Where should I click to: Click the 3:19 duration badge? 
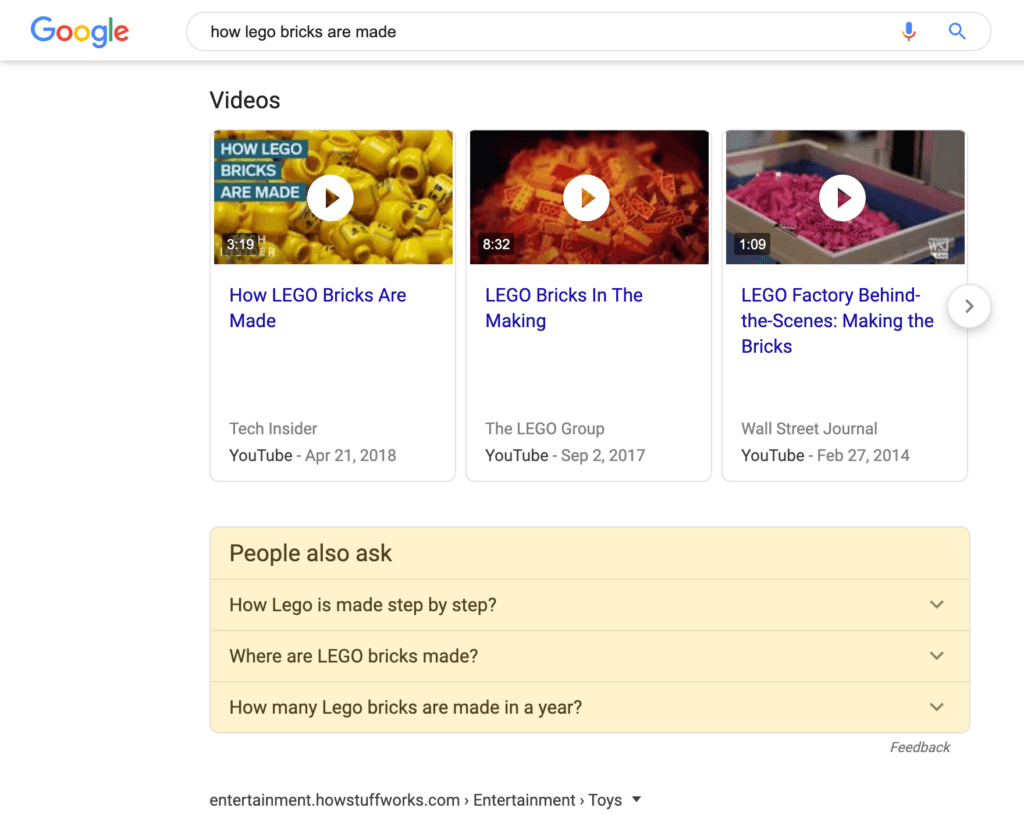click(240, 244)
